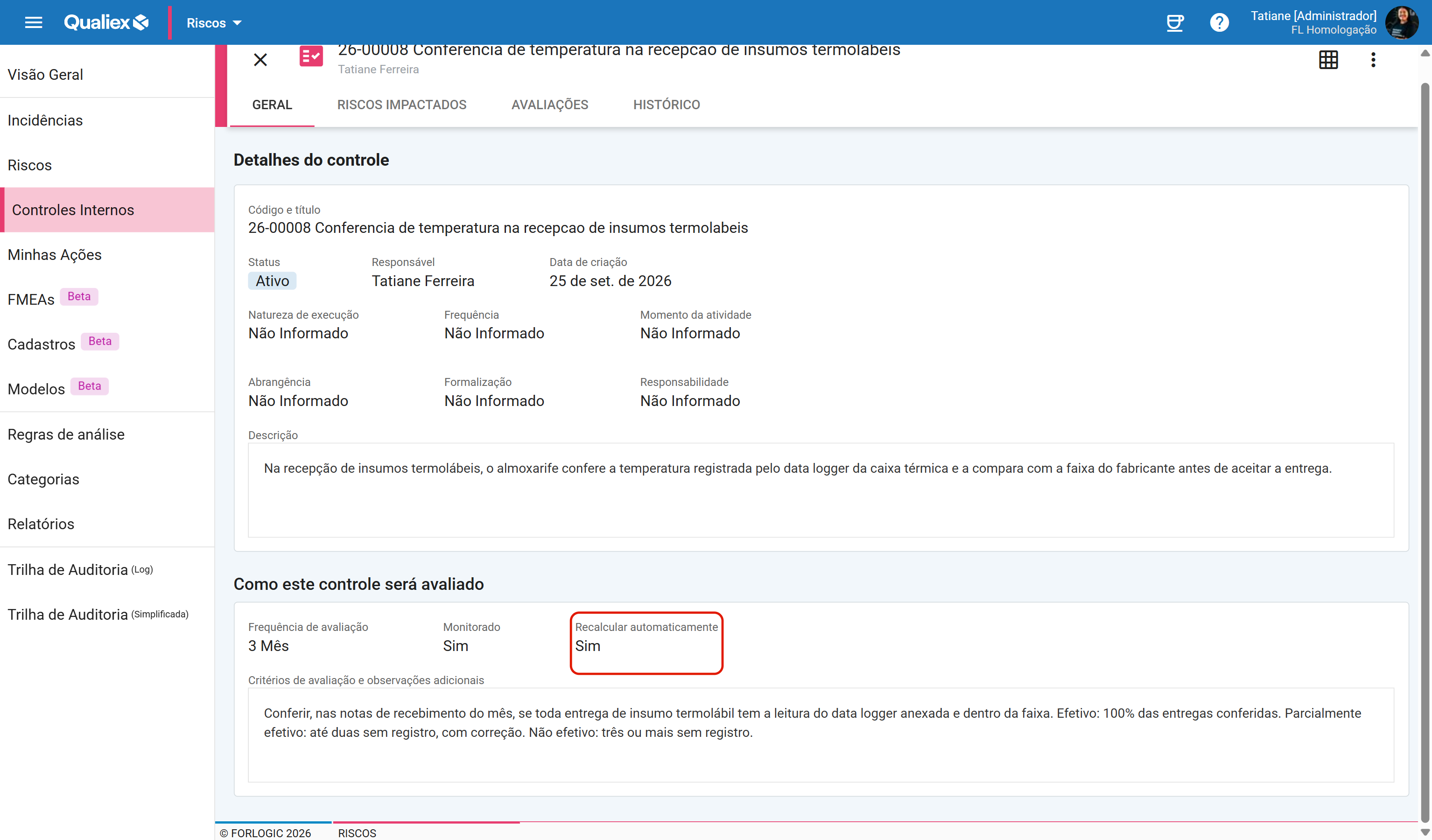Viewport: 1432px width, 840px height.
Task: Open FMEAs Beta sidebar item
Action: tap(107, 300)
